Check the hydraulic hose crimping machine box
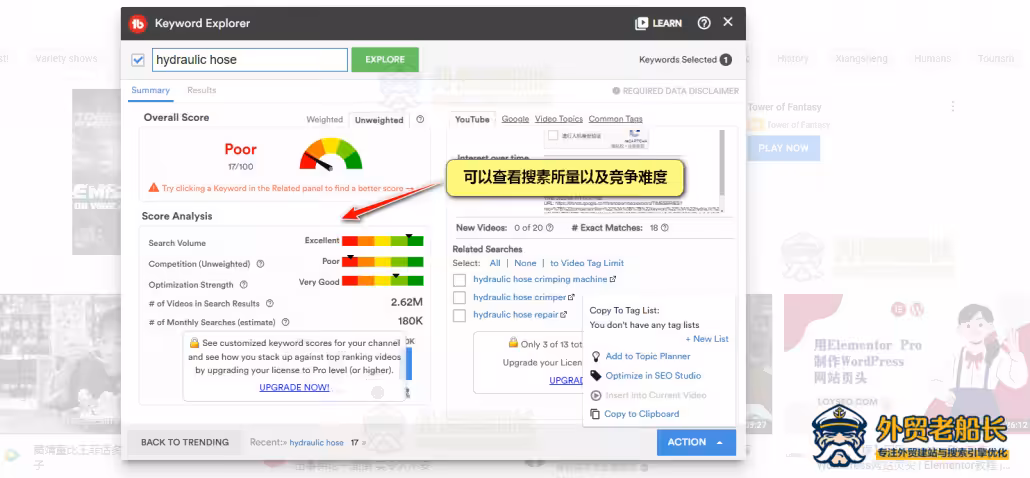The width and height of the screenshot is (1030, 478). click(x=460, y=280)
